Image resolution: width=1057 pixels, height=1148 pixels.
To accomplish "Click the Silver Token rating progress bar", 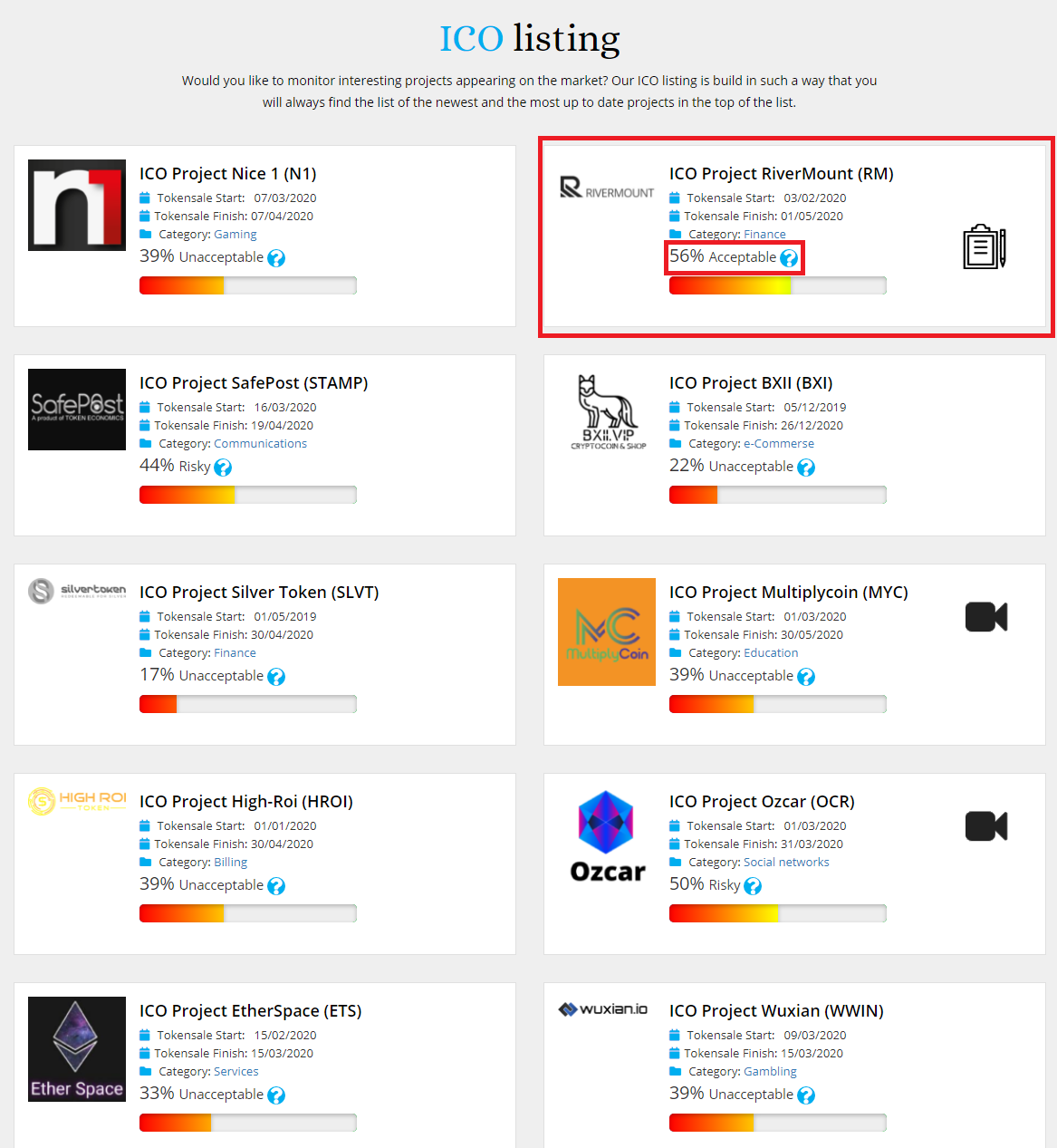I will (x=248, y=704).
